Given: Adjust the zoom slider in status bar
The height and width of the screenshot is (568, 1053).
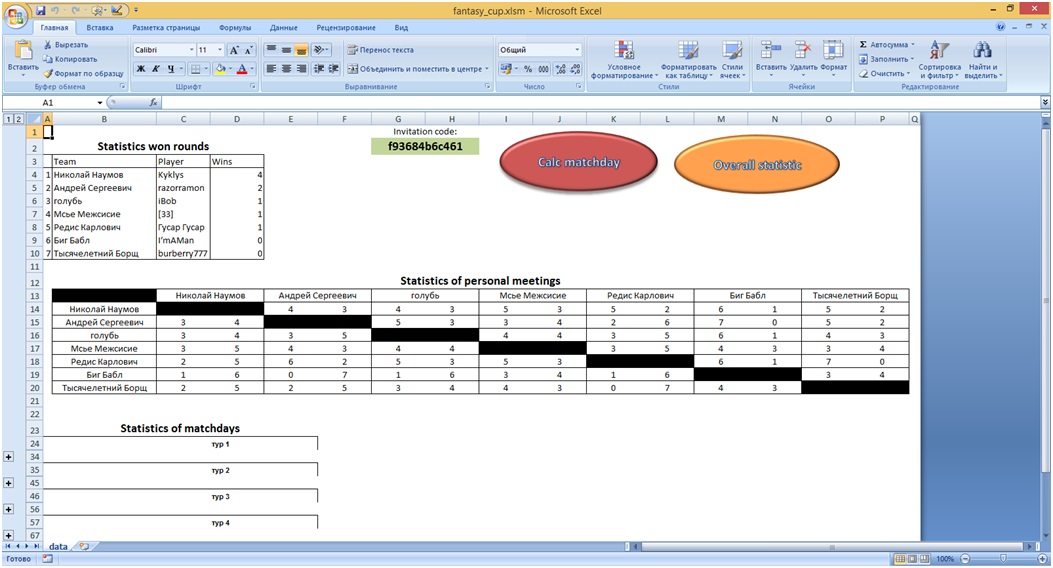Looking at the screenshot, I should [x=1003, y=559].
